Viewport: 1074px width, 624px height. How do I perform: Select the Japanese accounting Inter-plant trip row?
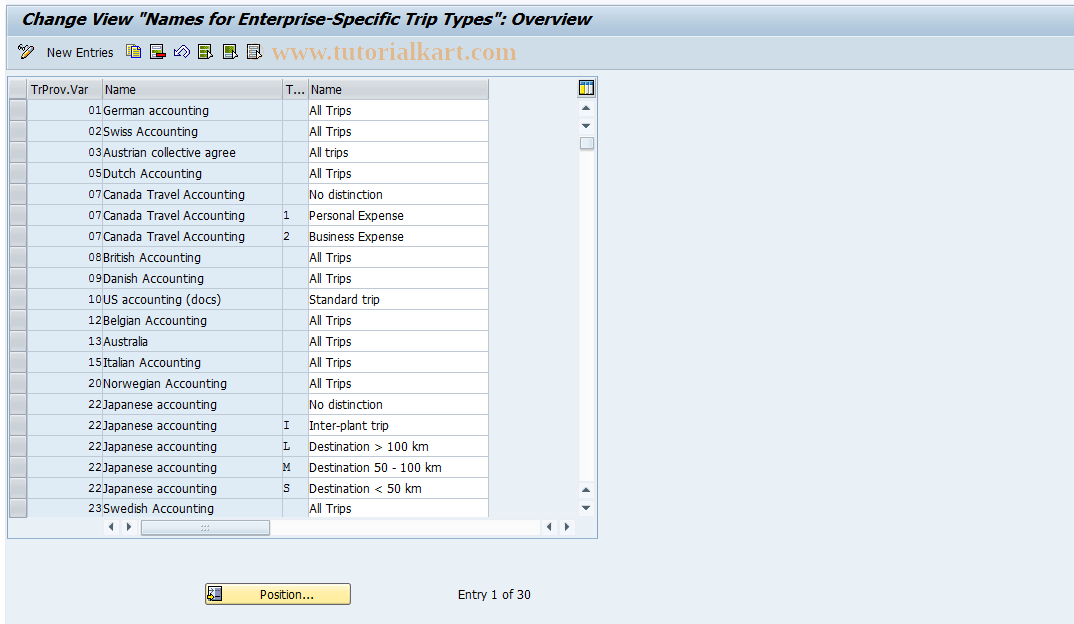click(18, 425)
